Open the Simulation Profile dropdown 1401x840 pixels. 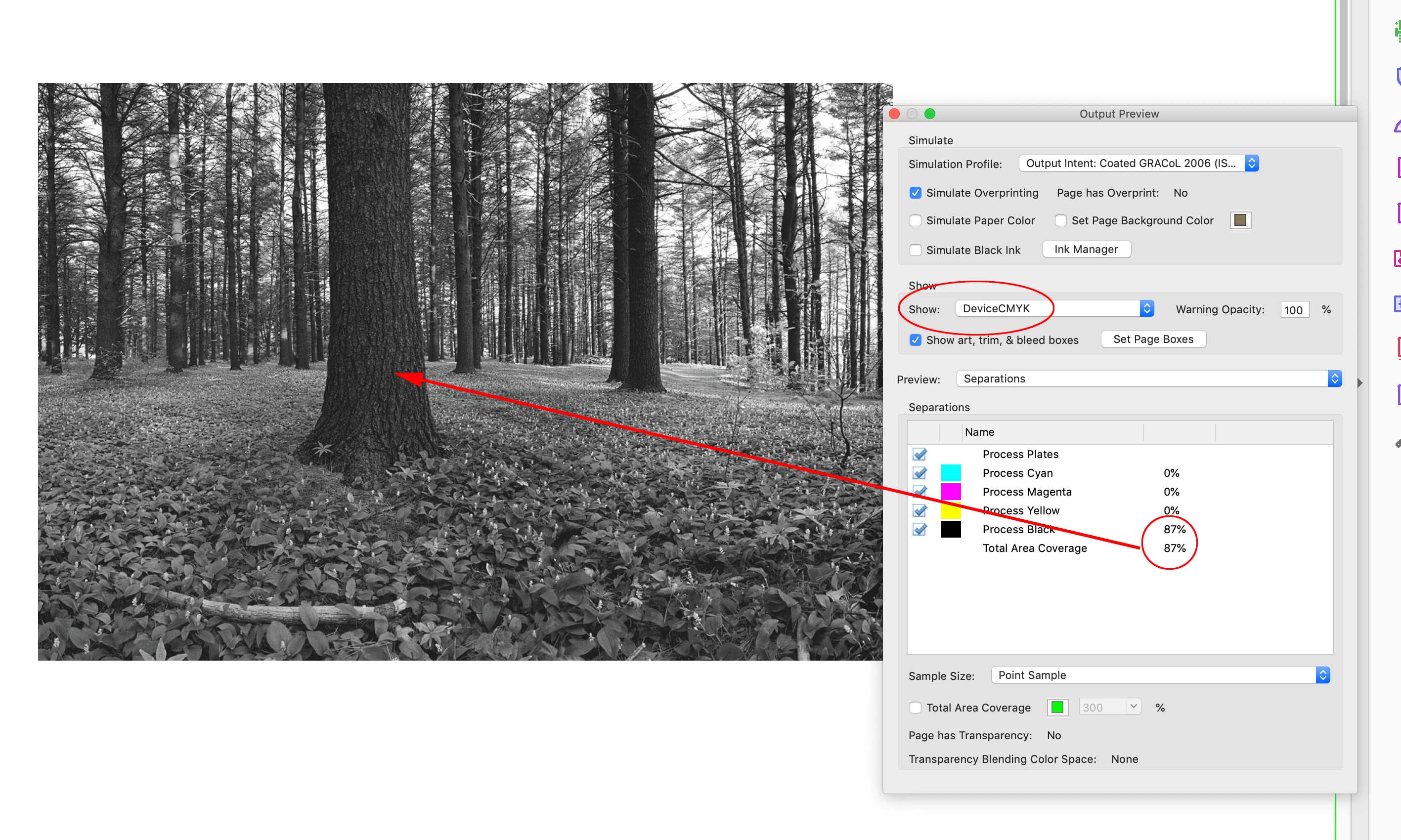coord(1138,164)
